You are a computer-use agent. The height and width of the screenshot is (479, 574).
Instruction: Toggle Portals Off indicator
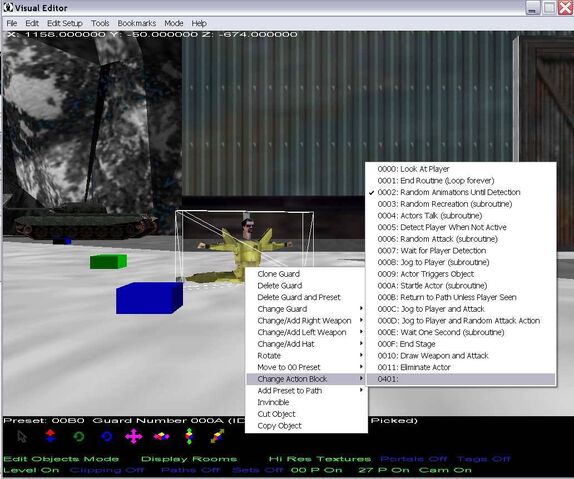coord(413,459)
